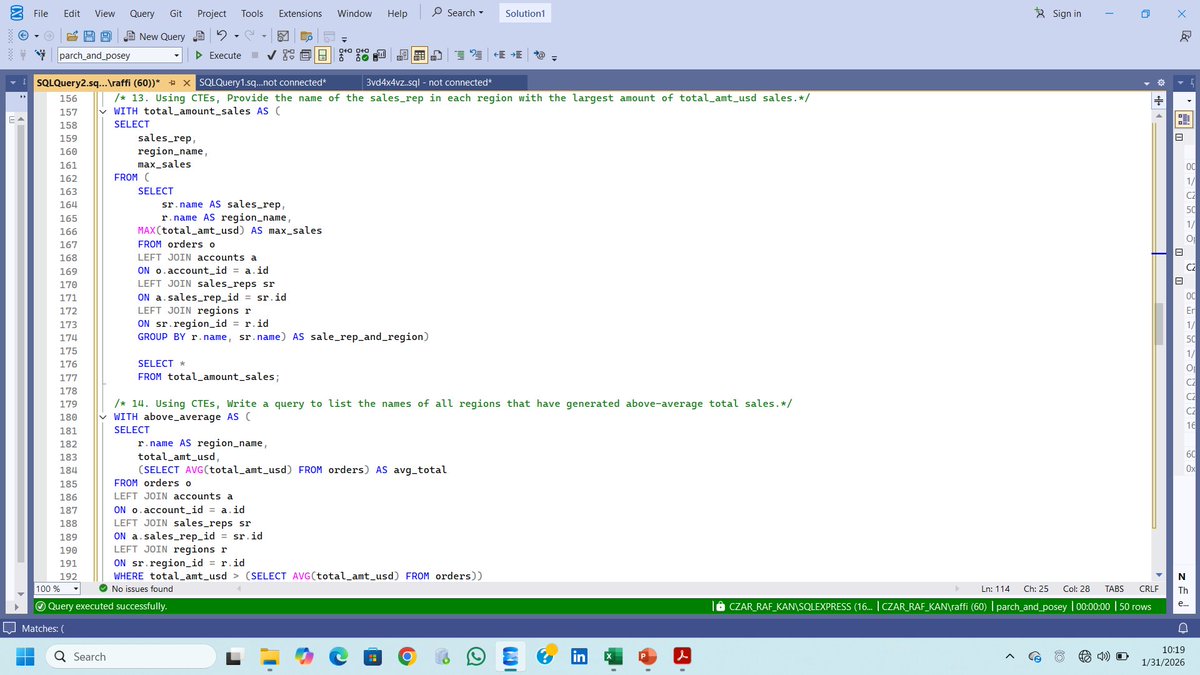
Task: Click the taskbar Search field
Action: [132, 657]
